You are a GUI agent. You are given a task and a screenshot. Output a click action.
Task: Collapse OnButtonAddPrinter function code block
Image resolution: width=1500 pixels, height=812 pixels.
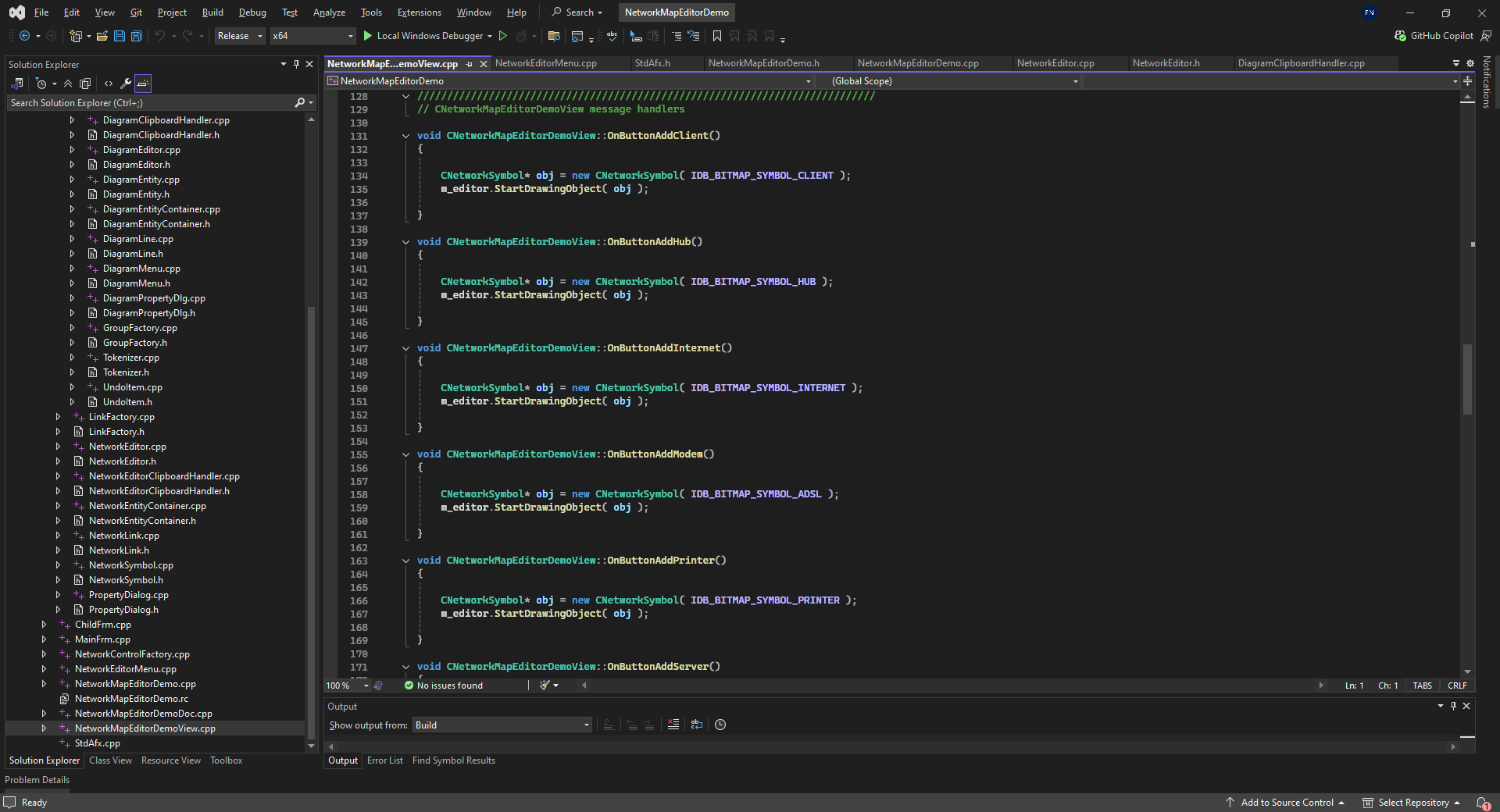[x=405, y=561]
